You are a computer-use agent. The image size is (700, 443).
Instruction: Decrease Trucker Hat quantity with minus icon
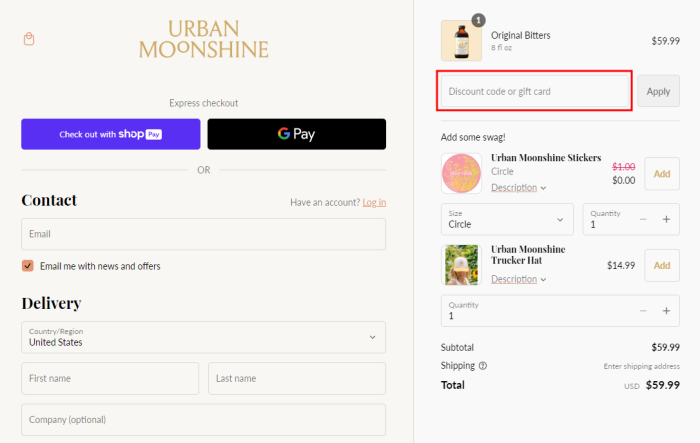pos(643,311)
